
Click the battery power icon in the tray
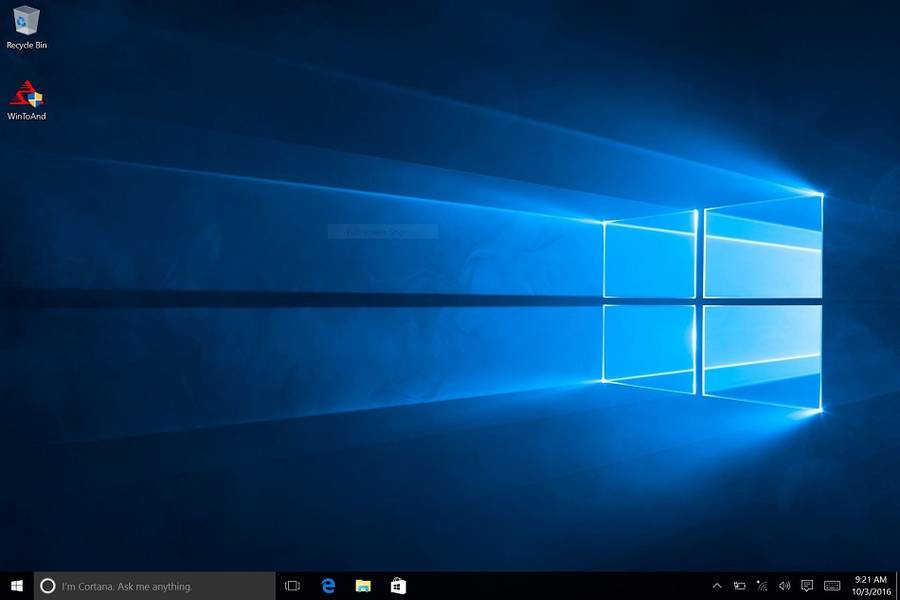click(x=740, y=586)
